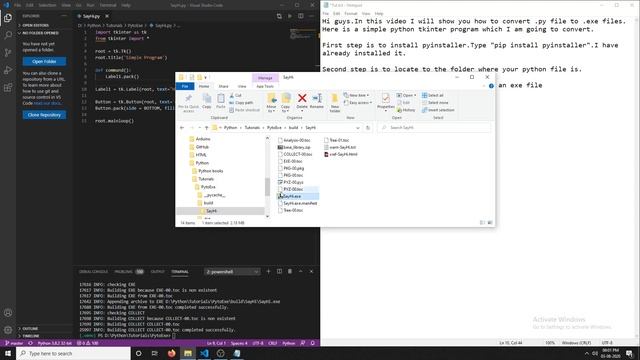
Task: Click Run Python file icon in editor
Action: pos(290,16)
